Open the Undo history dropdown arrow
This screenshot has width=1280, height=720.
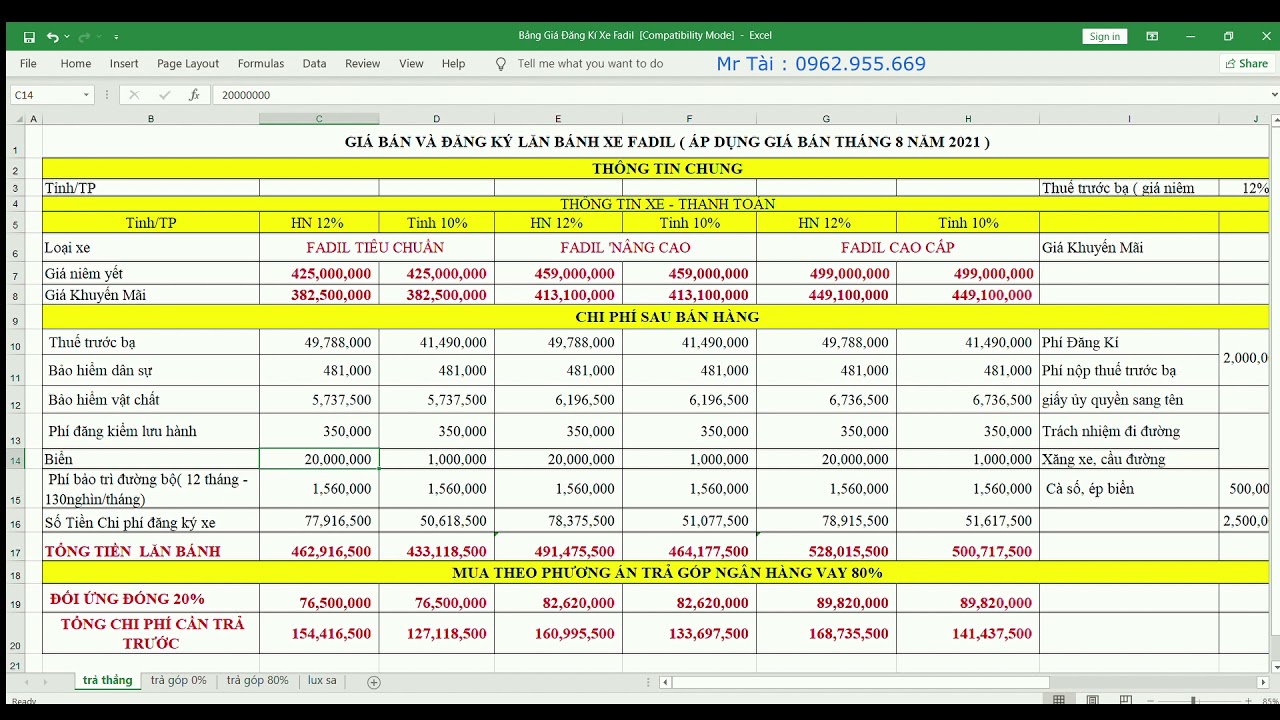coord(67,37)
